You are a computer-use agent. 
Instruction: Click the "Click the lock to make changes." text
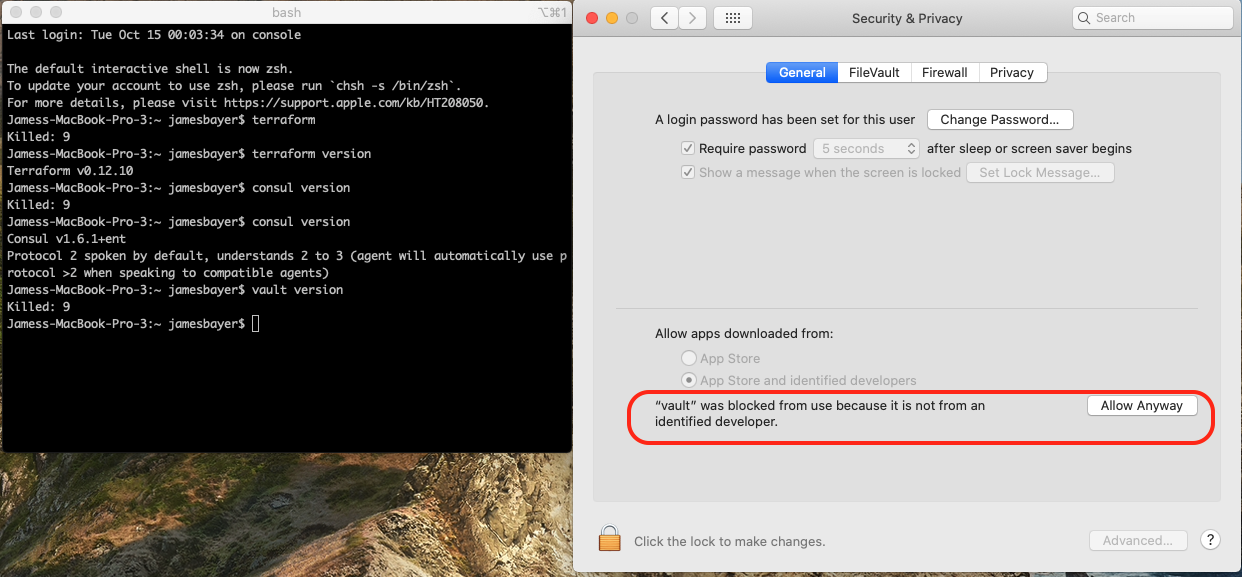(x=730, y=542)
